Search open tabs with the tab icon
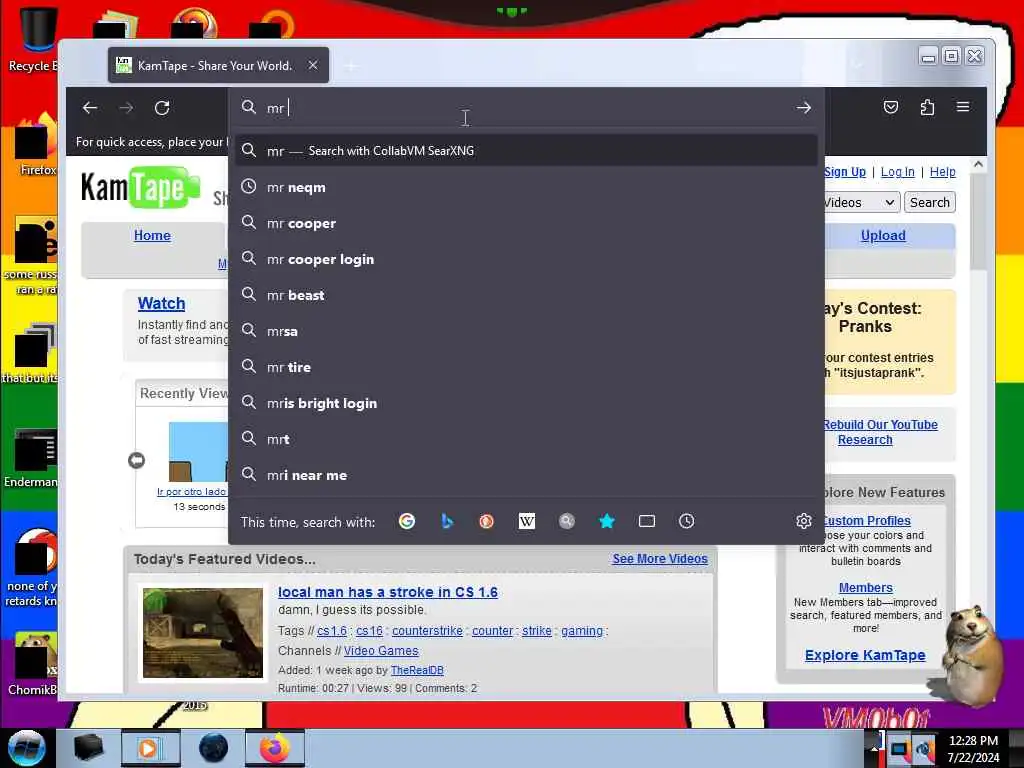 click(x=647, y=521)
